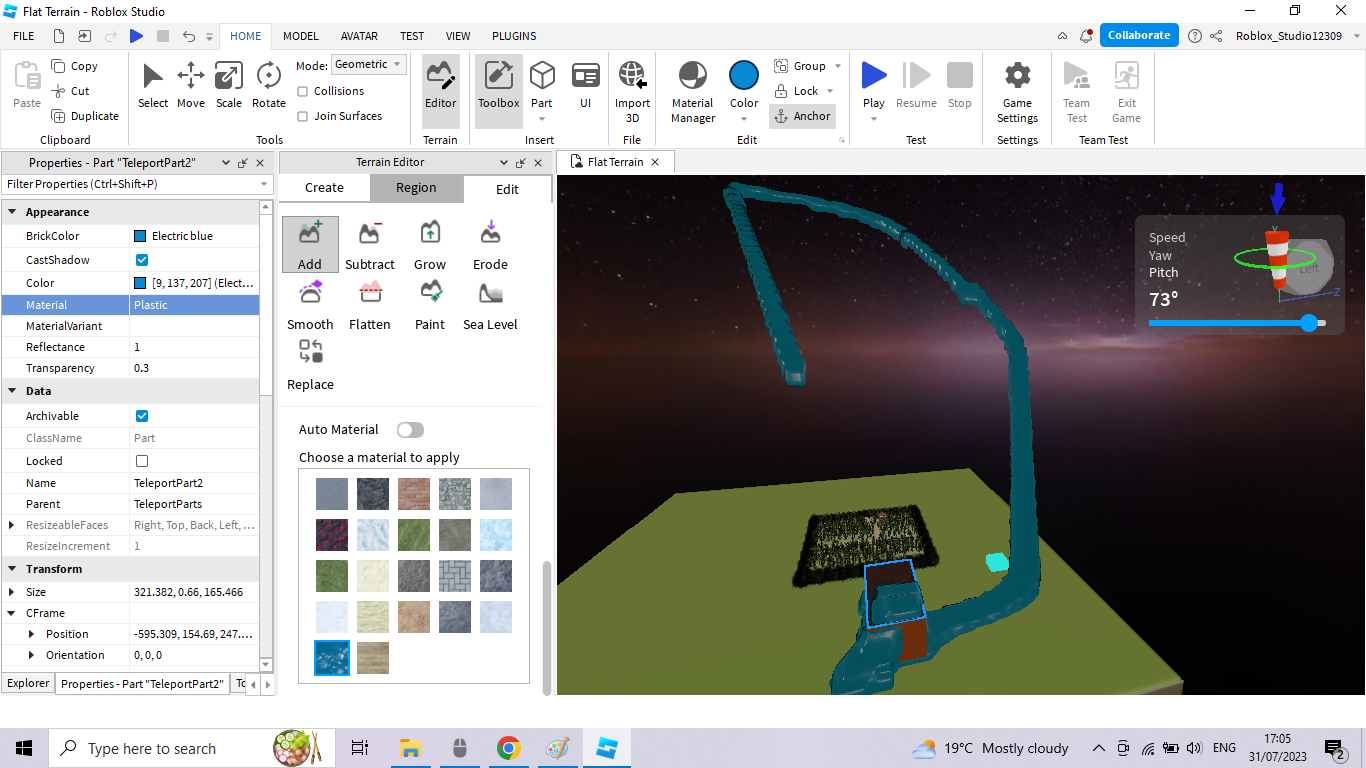Click the Duplicate button
The width and height of the screenshot is (1366, 768).
tap(85, 116)
